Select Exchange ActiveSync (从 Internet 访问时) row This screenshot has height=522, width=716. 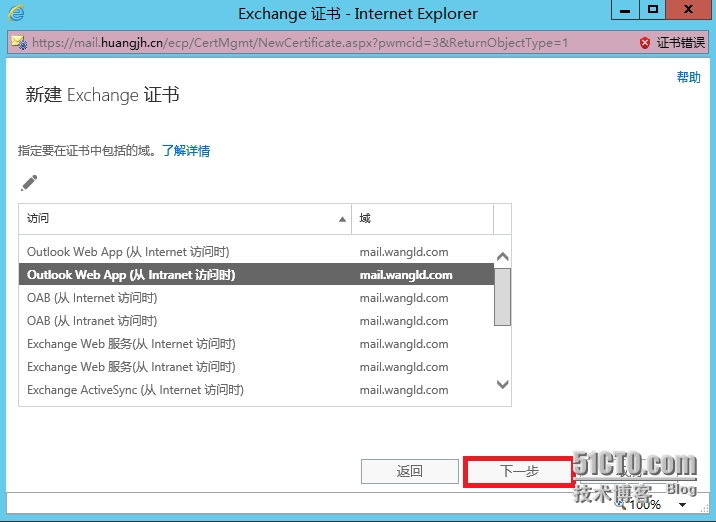click(256, 390)
